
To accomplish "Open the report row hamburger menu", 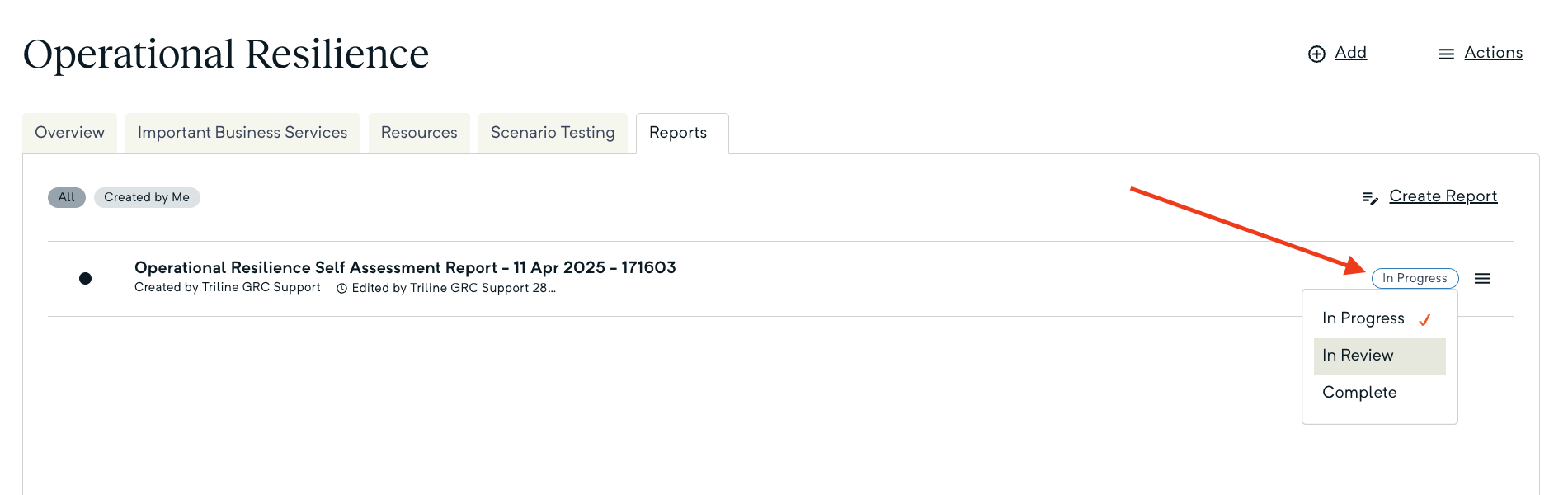I will click(x=1482, y=279).
